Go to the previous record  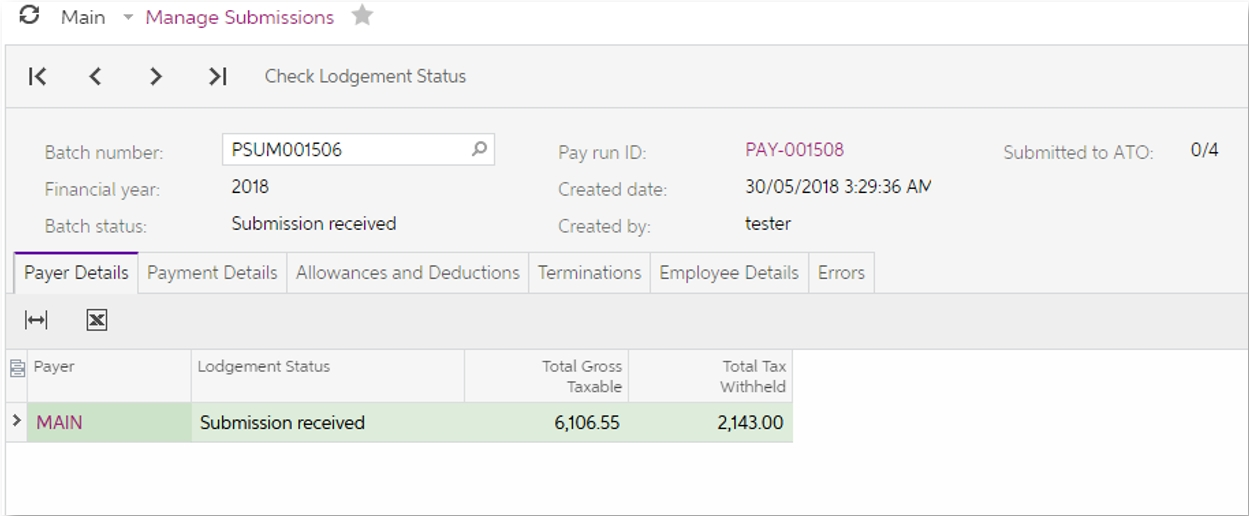coord(95,77)
